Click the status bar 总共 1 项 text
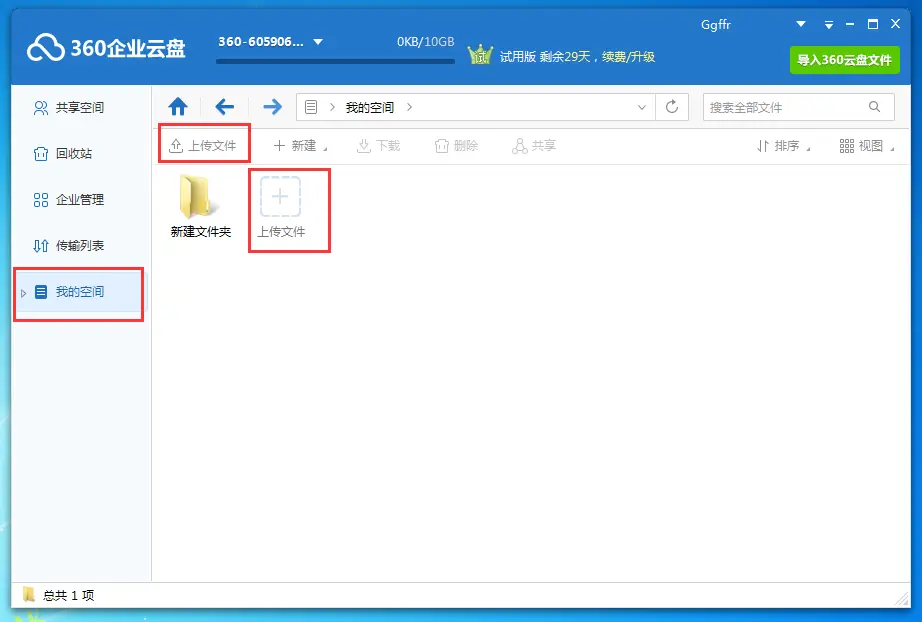Viewport: 922px width, 622px height. click(x=68, y=596)
